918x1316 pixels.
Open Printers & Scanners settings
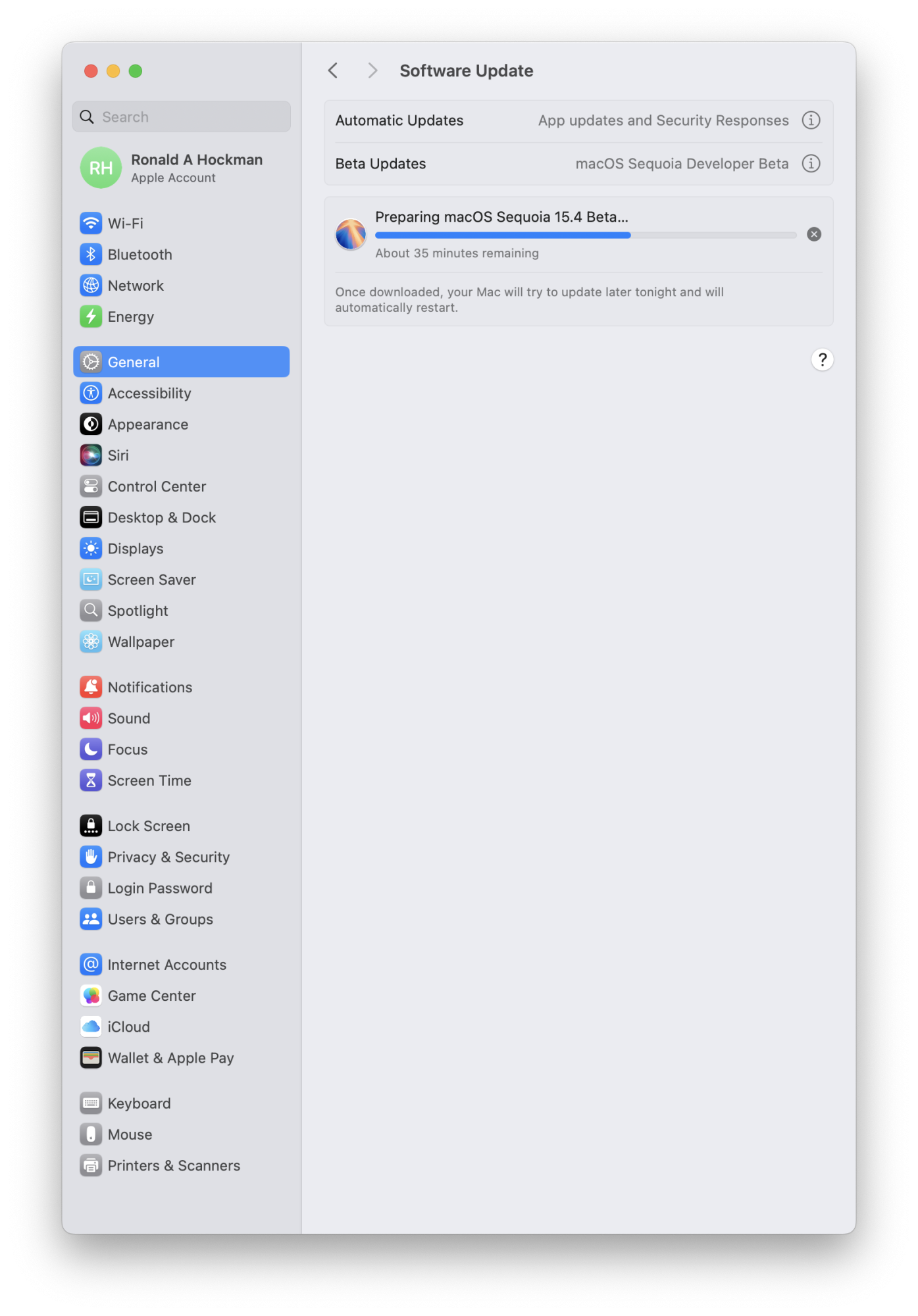pos(181,1165)
